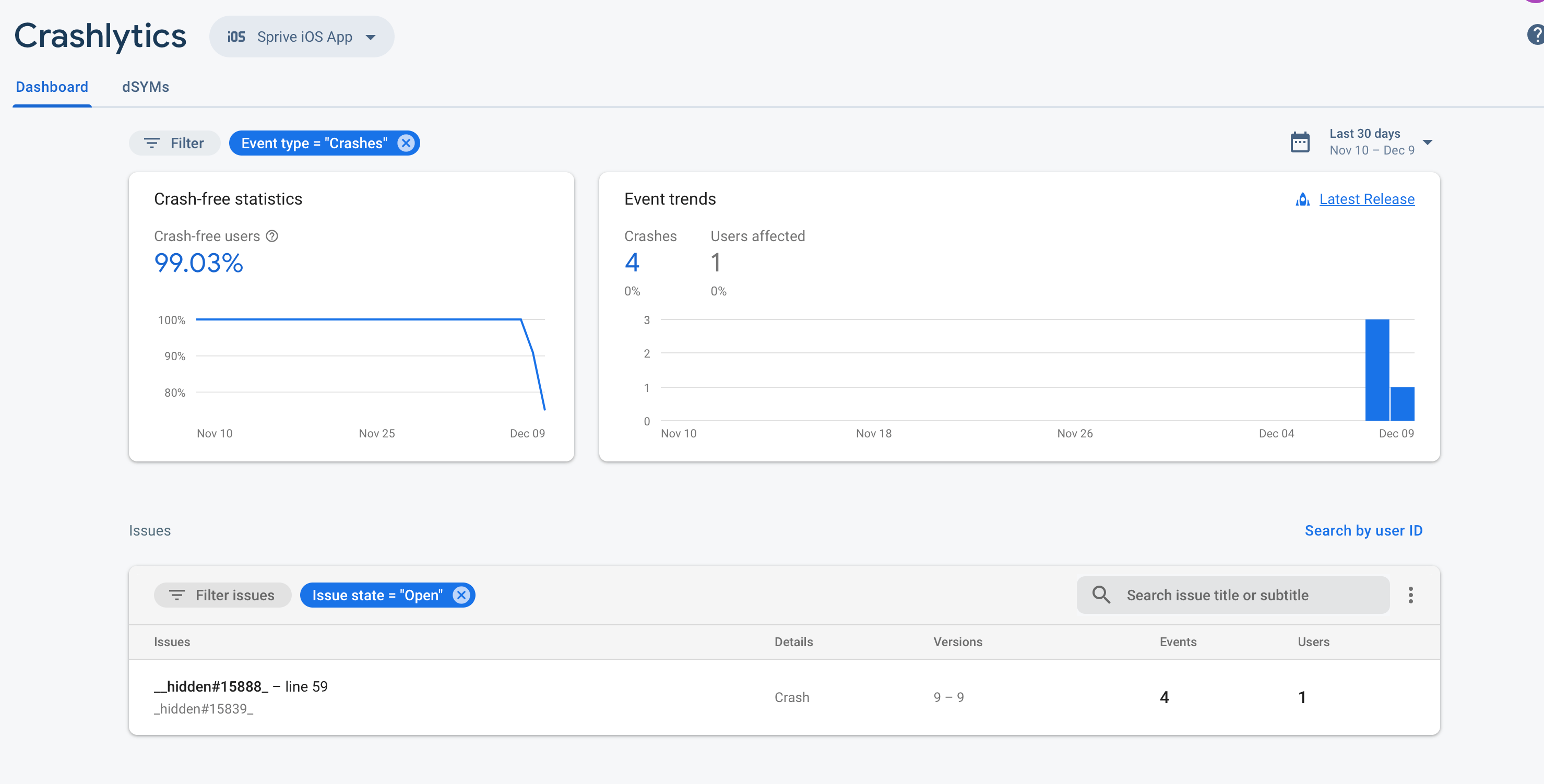This screenshot has height=784, width=1544.
Task: Click the Users column header
Action: click(x=1313, y=642)
